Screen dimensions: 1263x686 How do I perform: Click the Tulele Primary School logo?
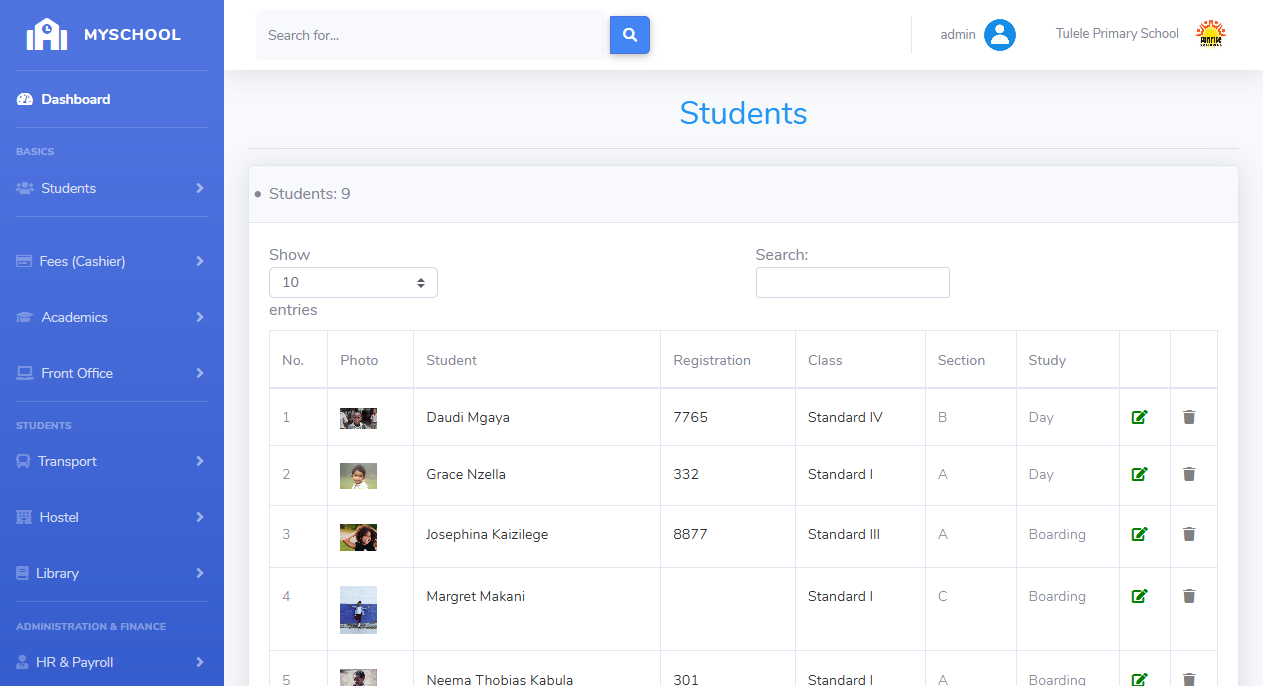[1211, 34]
